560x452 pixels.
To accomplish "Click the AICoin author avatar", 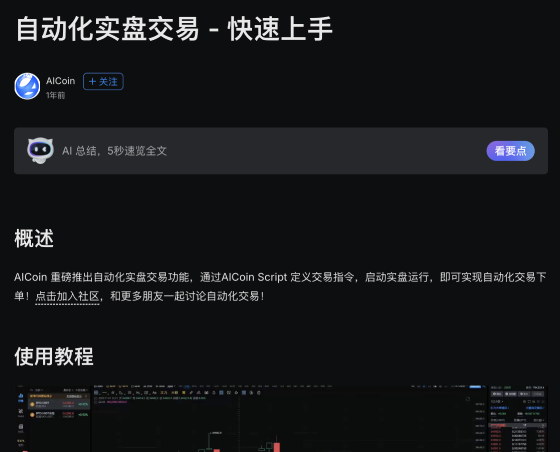I will click(27, 86).
